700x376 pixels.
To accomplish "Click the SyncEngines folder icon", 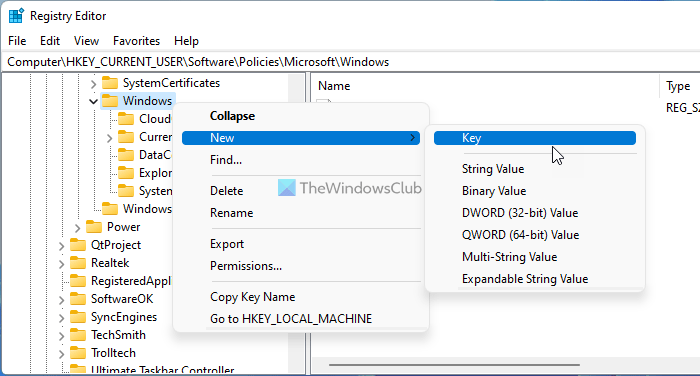I will point(78,317).
